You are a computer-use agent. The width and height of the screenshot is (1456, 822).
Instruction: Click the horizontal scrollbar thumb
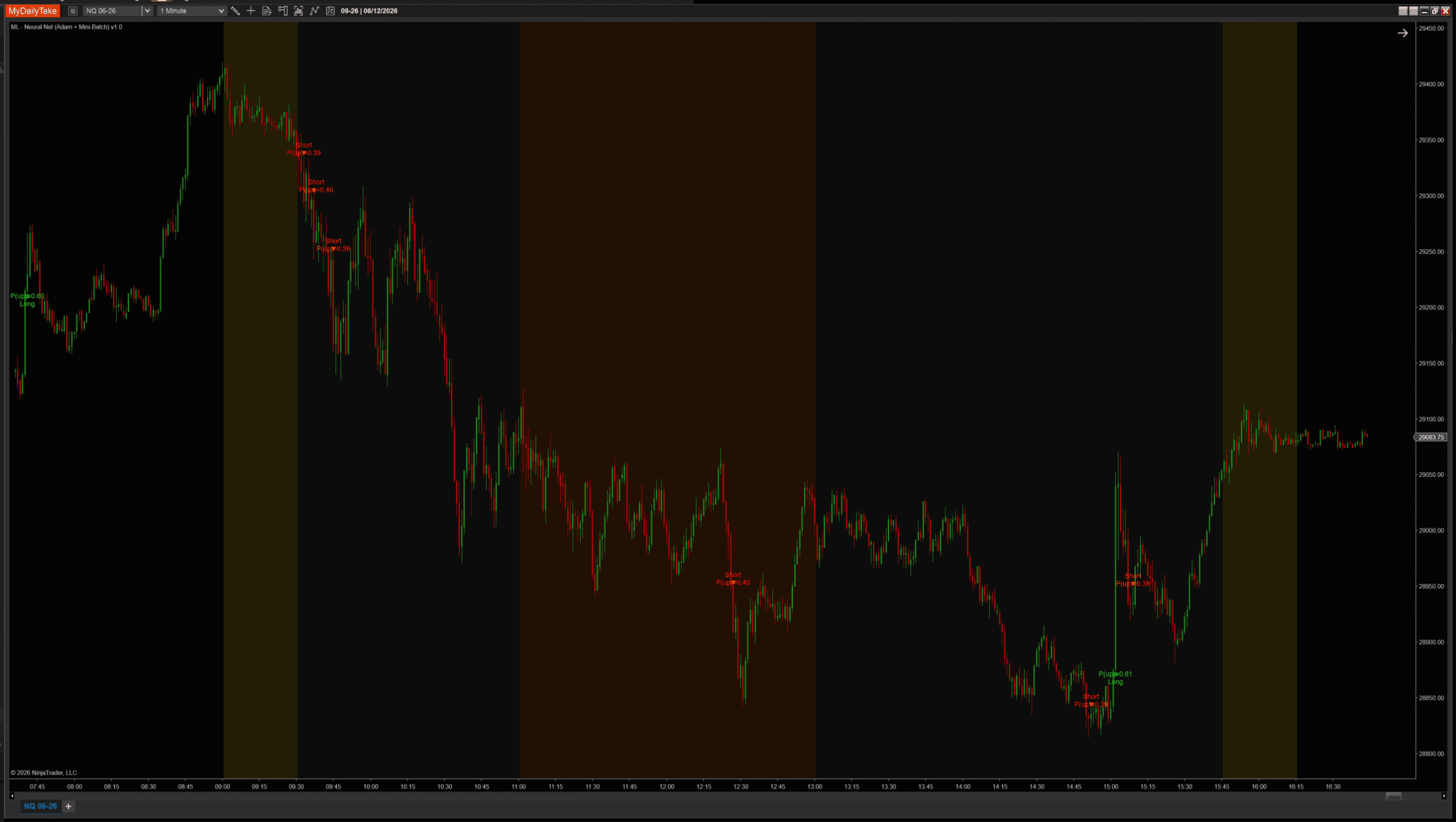(1393, 796)
